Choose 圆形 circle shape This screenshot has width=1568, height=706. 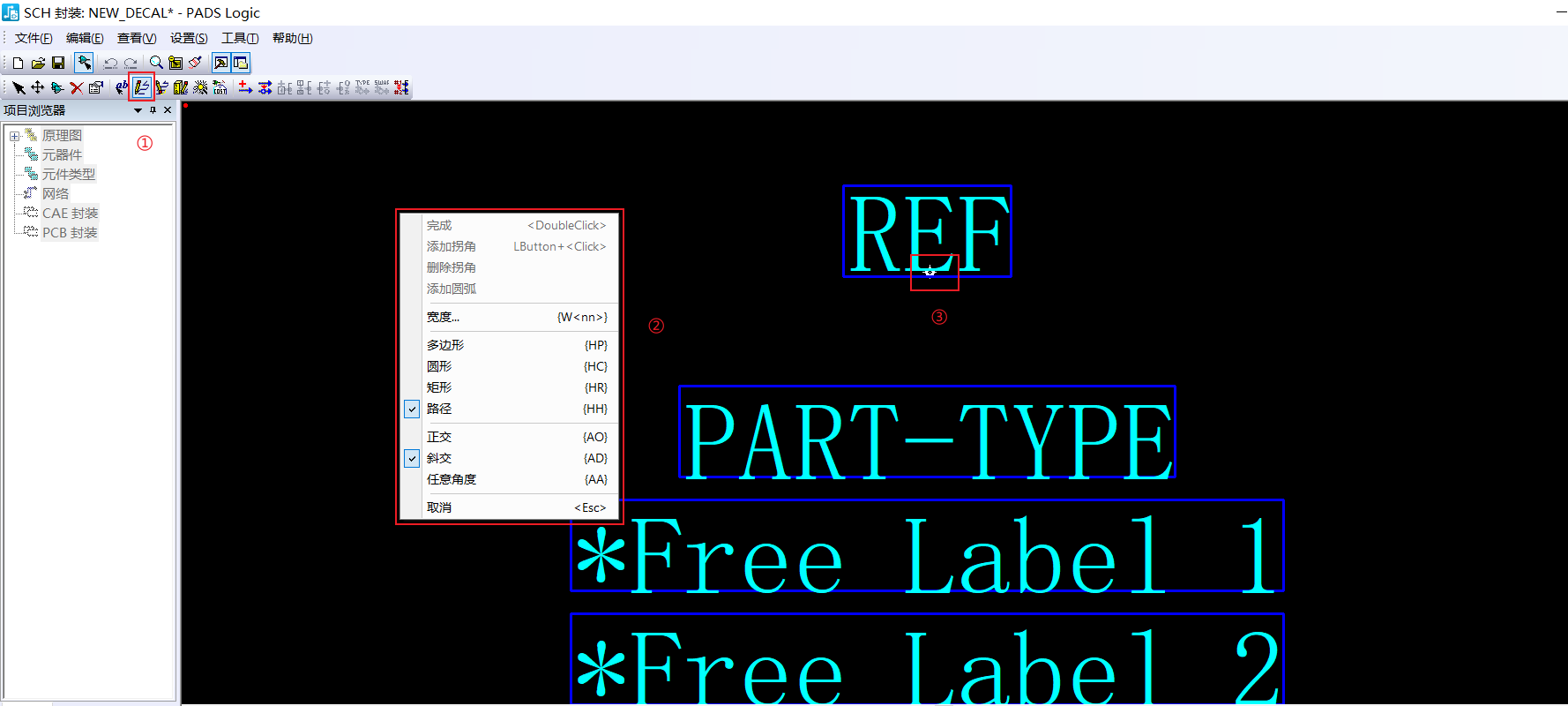(510, 366)
